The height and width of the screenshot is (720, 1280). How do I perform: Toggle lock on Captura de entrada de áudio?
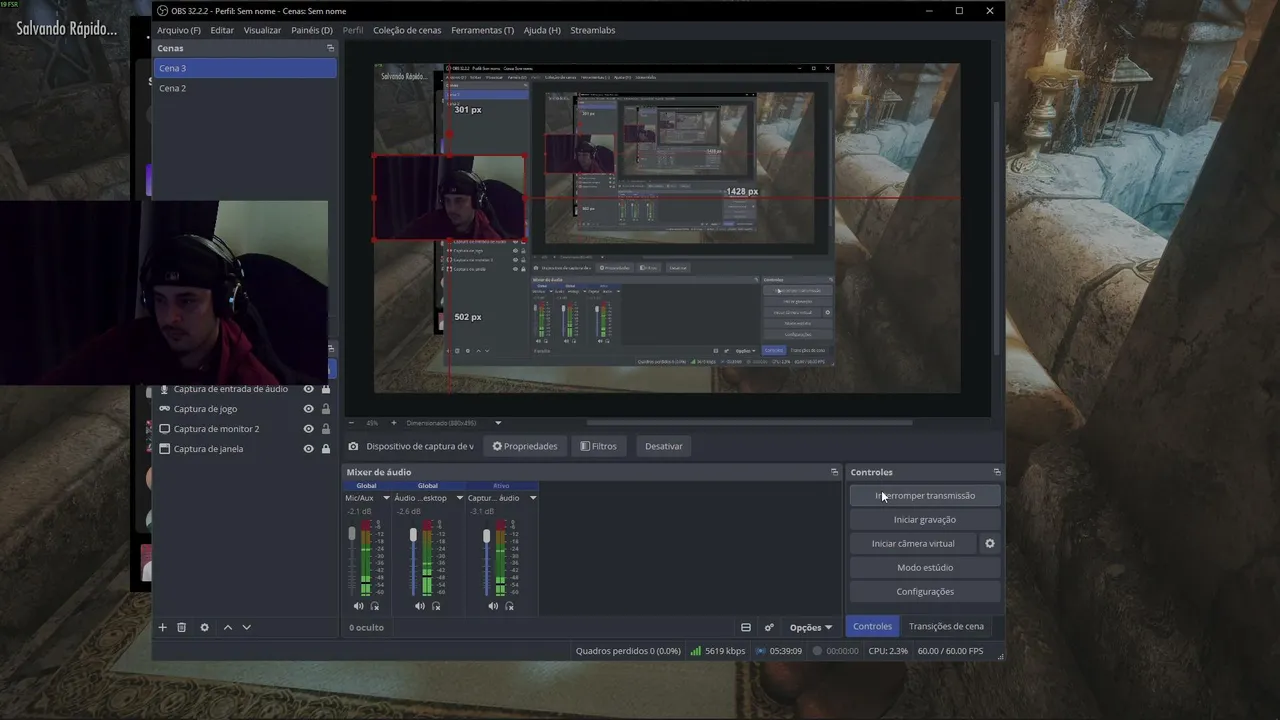[x=325, y=389]
